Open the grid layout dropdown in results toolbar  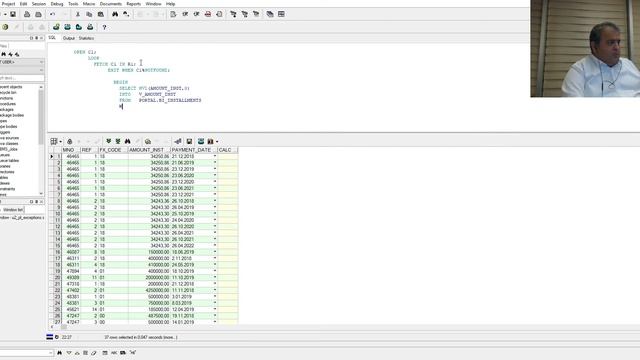pos(61,142)
